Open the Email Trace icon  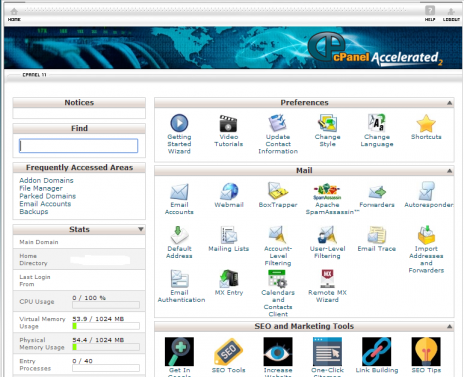point(377,235)
